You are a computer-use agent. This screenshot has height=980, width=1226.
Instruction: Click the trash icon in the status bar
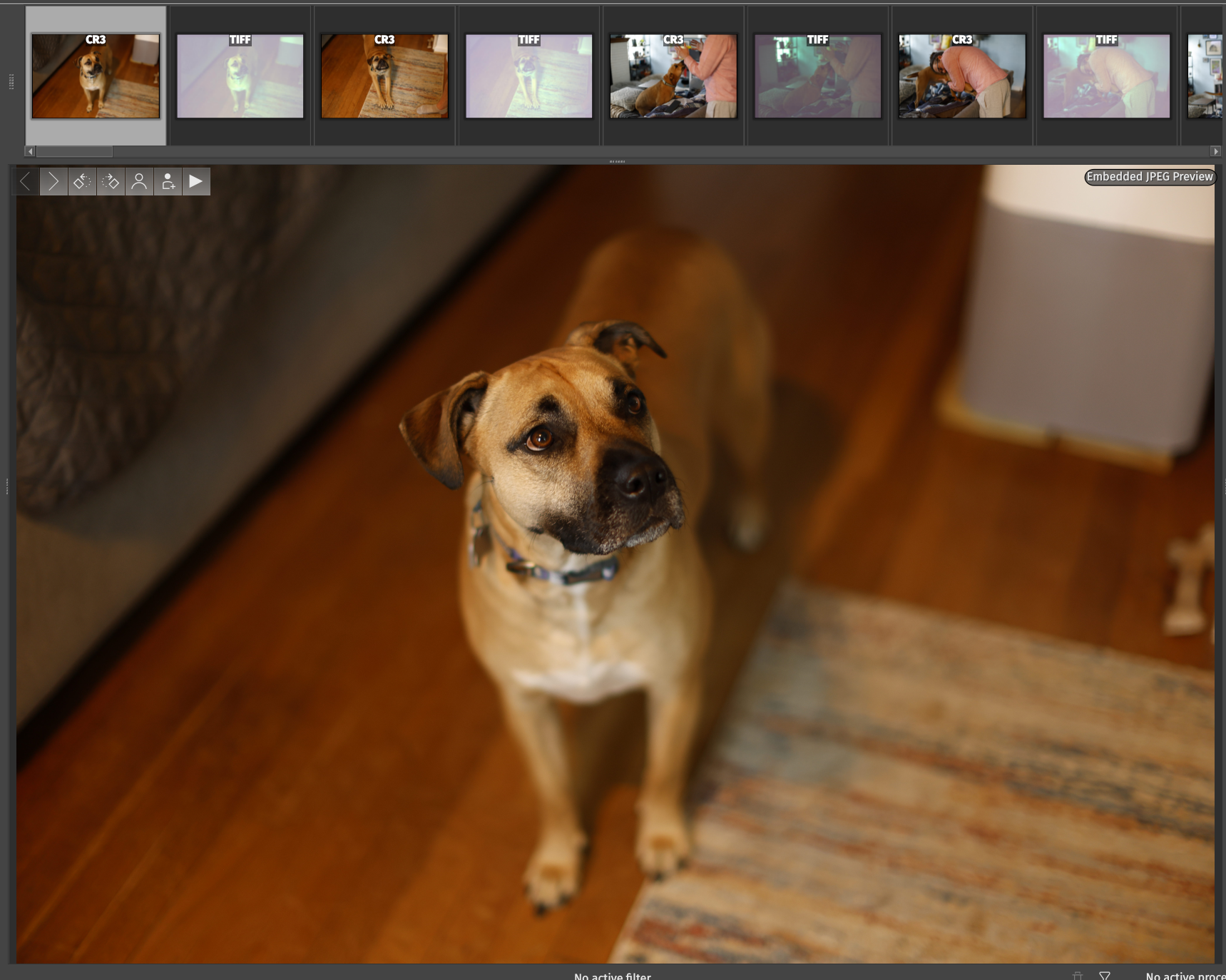click(1078, 975)
